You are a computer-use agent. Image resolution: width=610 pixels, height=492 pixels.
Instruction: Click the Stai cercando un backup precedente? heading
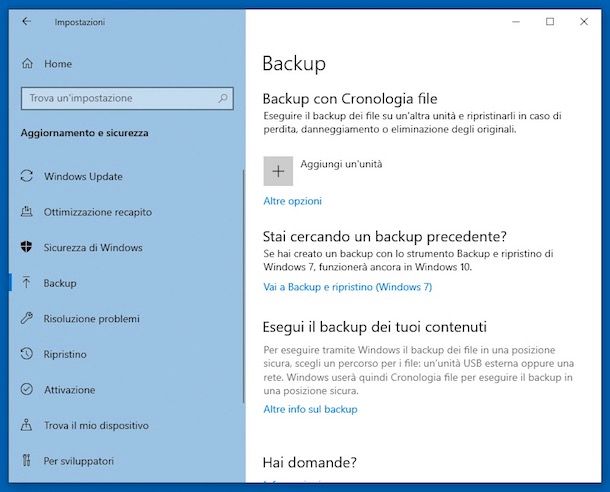point(385,236)
